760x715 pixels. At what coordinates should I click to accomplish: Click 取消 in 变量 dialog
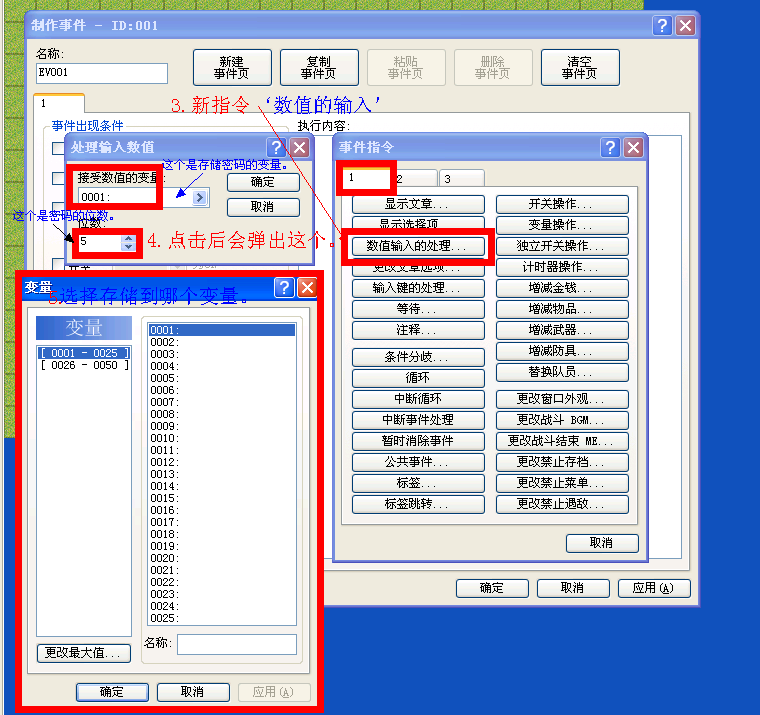pos(193,692)
